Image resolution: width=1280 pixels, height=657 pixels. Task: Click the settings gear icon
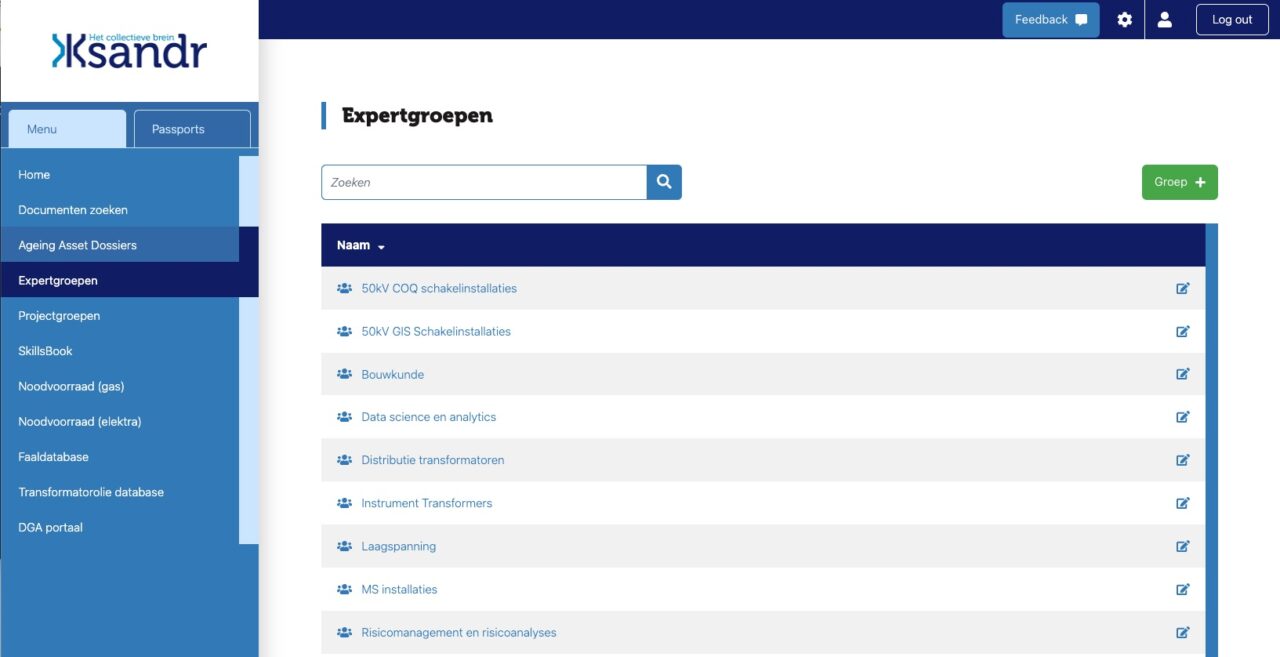click(x=1124, y=20)
